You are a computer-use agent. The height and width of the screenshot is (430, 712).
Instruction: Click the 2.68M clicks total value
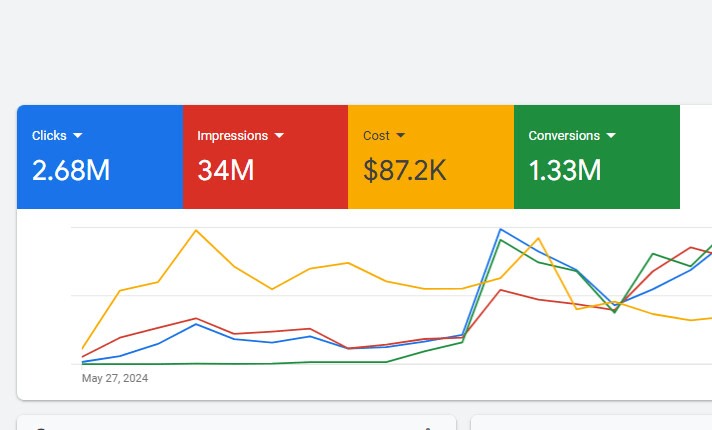[70, 171]
